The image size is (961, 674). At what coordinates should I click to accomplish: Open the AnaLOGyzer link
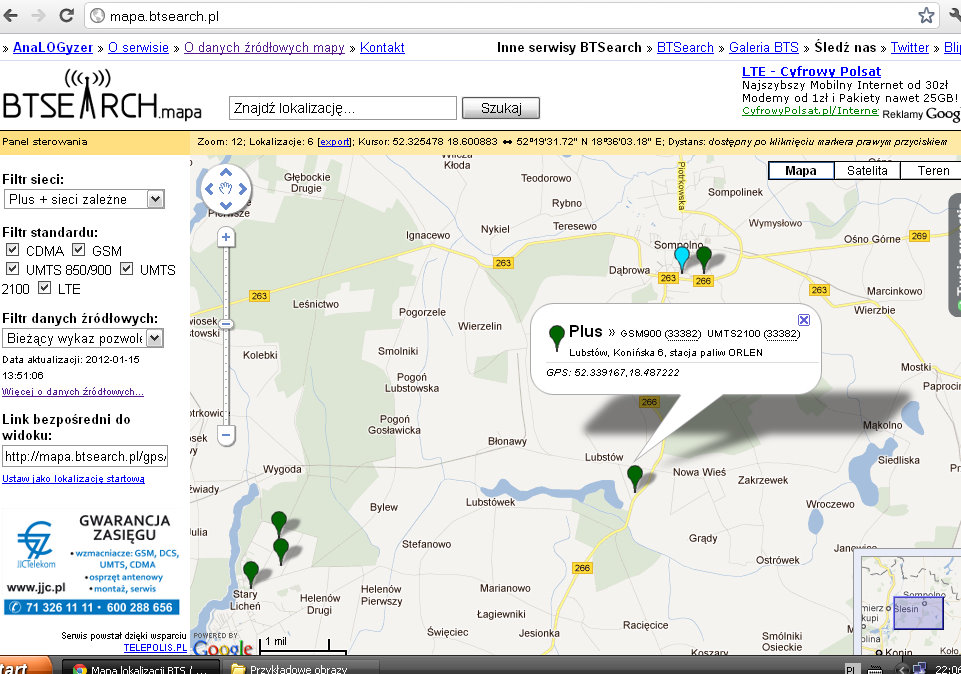click(x=53, y=47)
